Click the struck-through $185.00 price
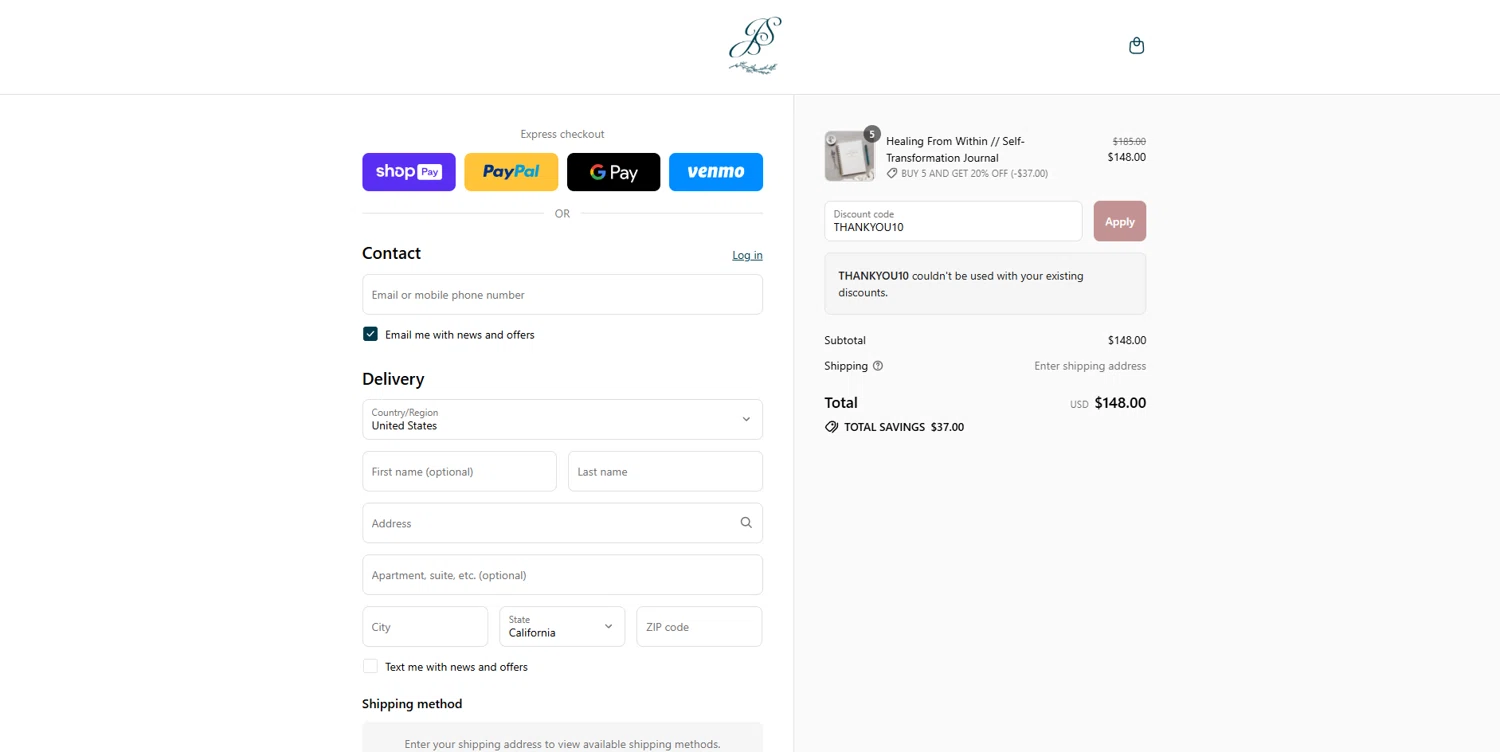This screenshot has height=752, width=1500. click(x=1129, y=142)
